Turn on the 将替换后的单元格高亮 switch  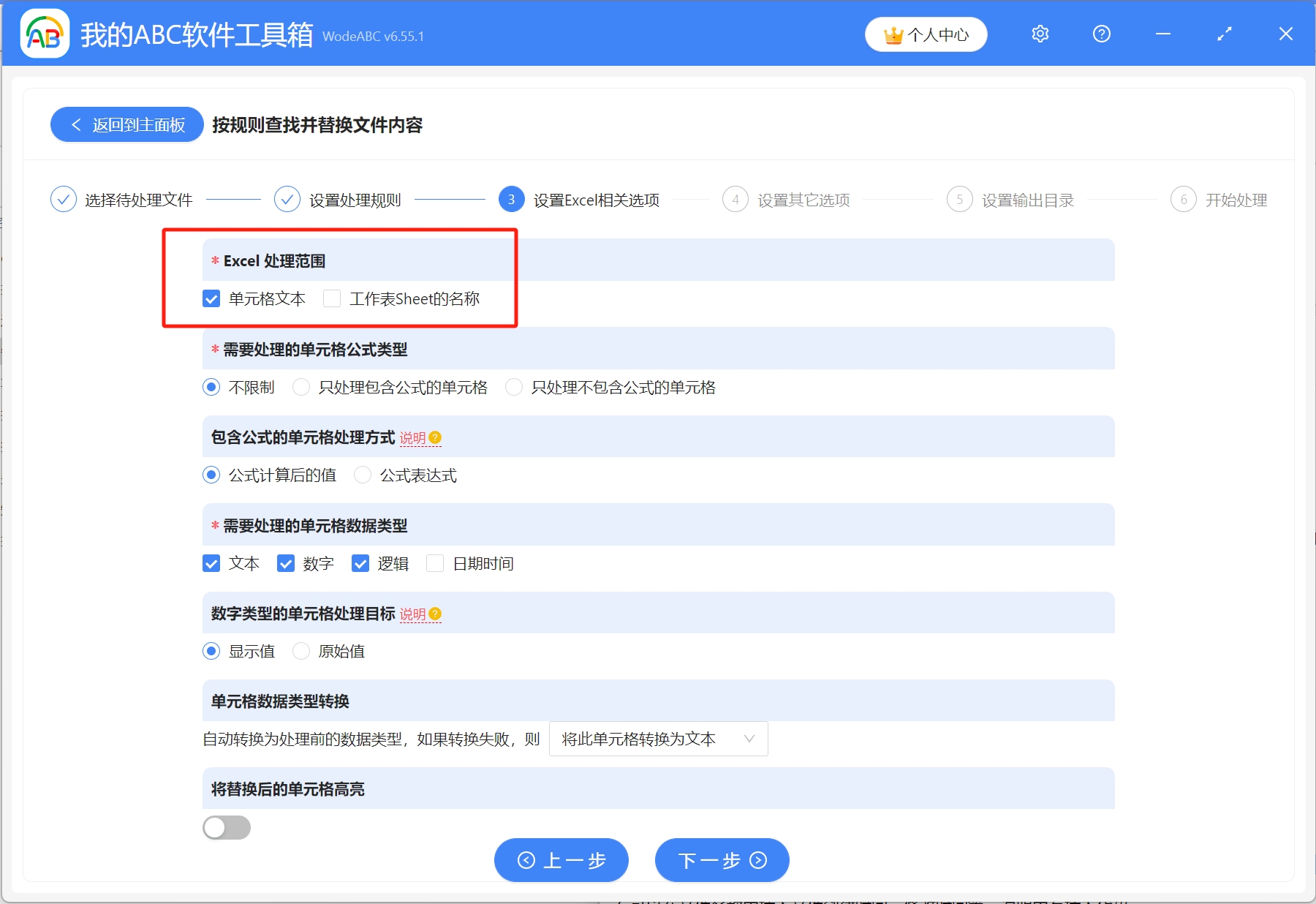click(227, 827)
